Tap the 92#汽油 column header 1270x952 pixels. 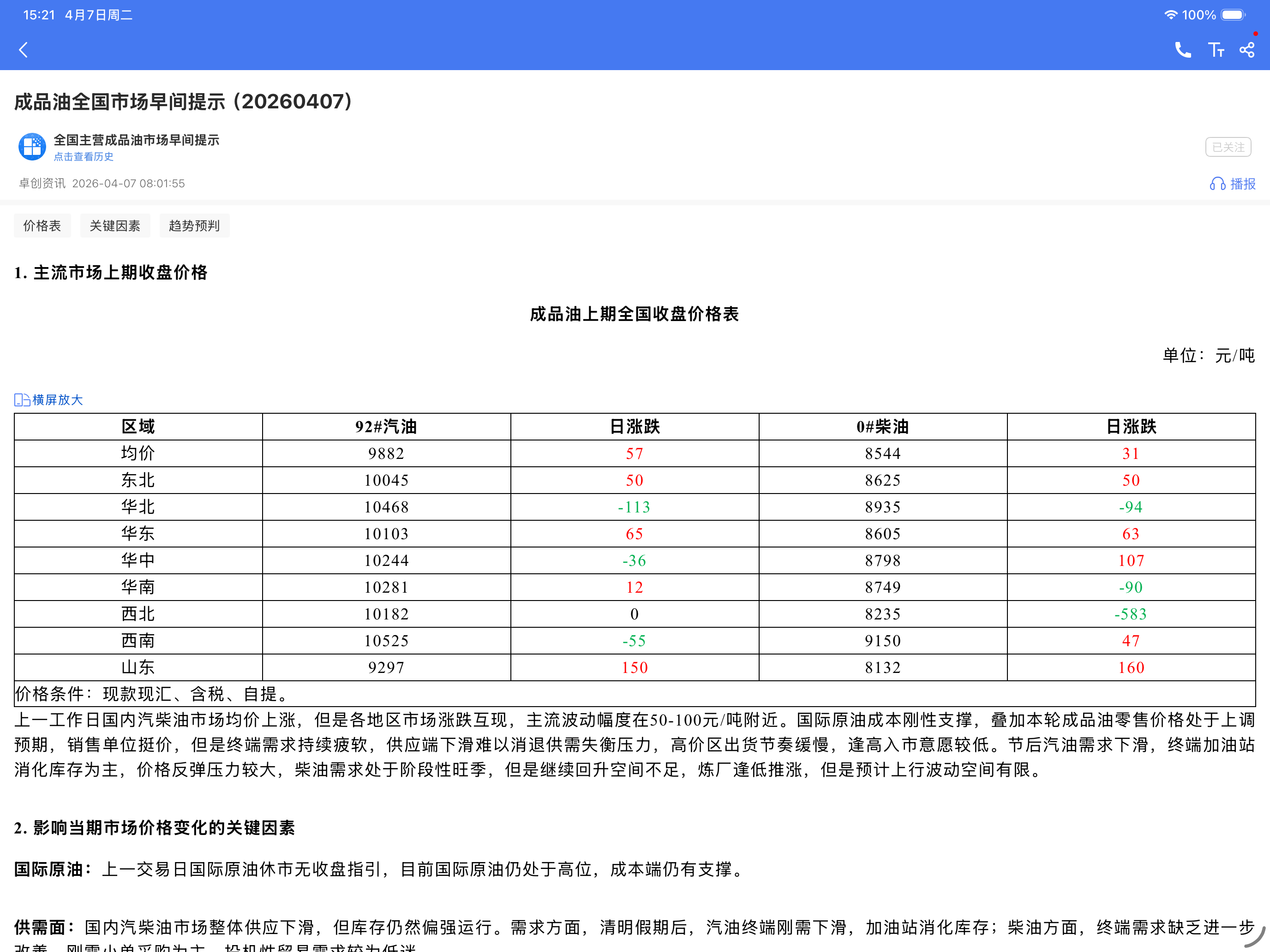tap(386, 426)
